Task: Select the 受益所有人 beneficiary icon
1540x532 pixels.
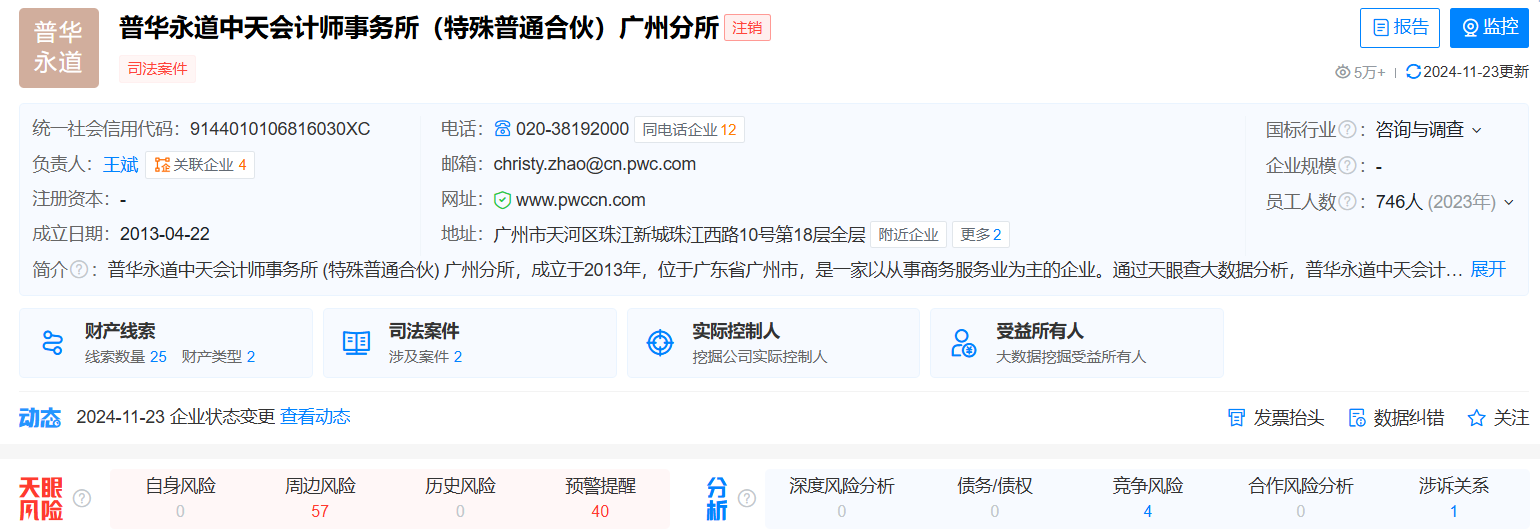Action: pyautogui.click(x=964, y=343)
